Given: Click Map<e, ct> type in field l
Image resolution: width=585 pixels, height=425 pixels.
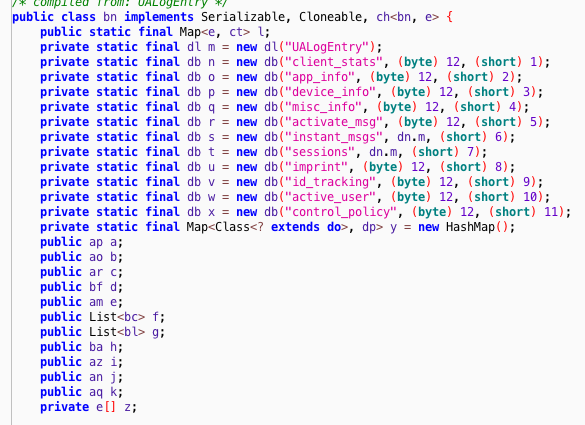Looking at the screenshot, I should click(x=215, y=32).
